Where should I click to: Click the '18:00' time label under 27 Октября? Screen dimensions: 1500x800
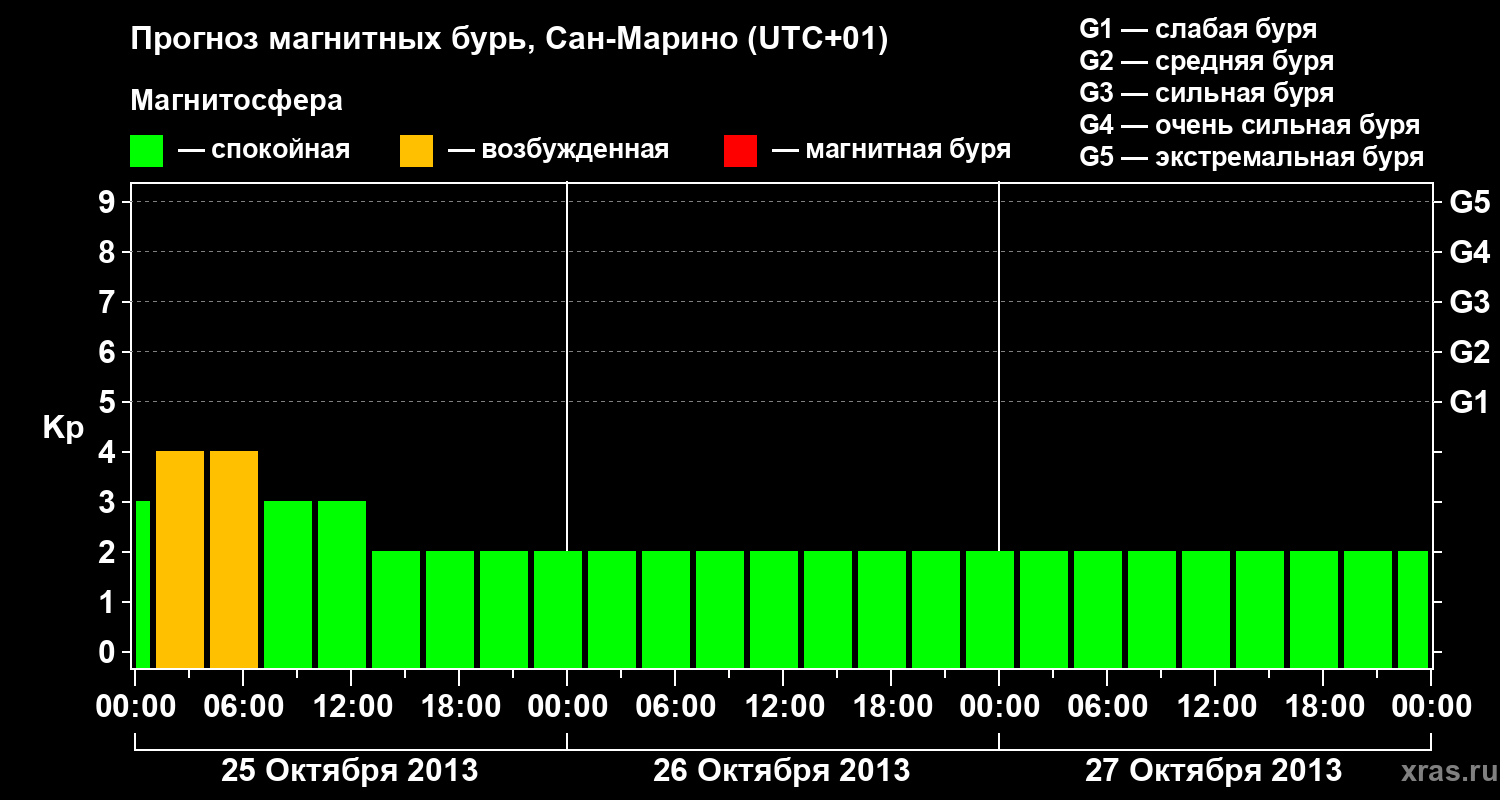[1324, 706]
